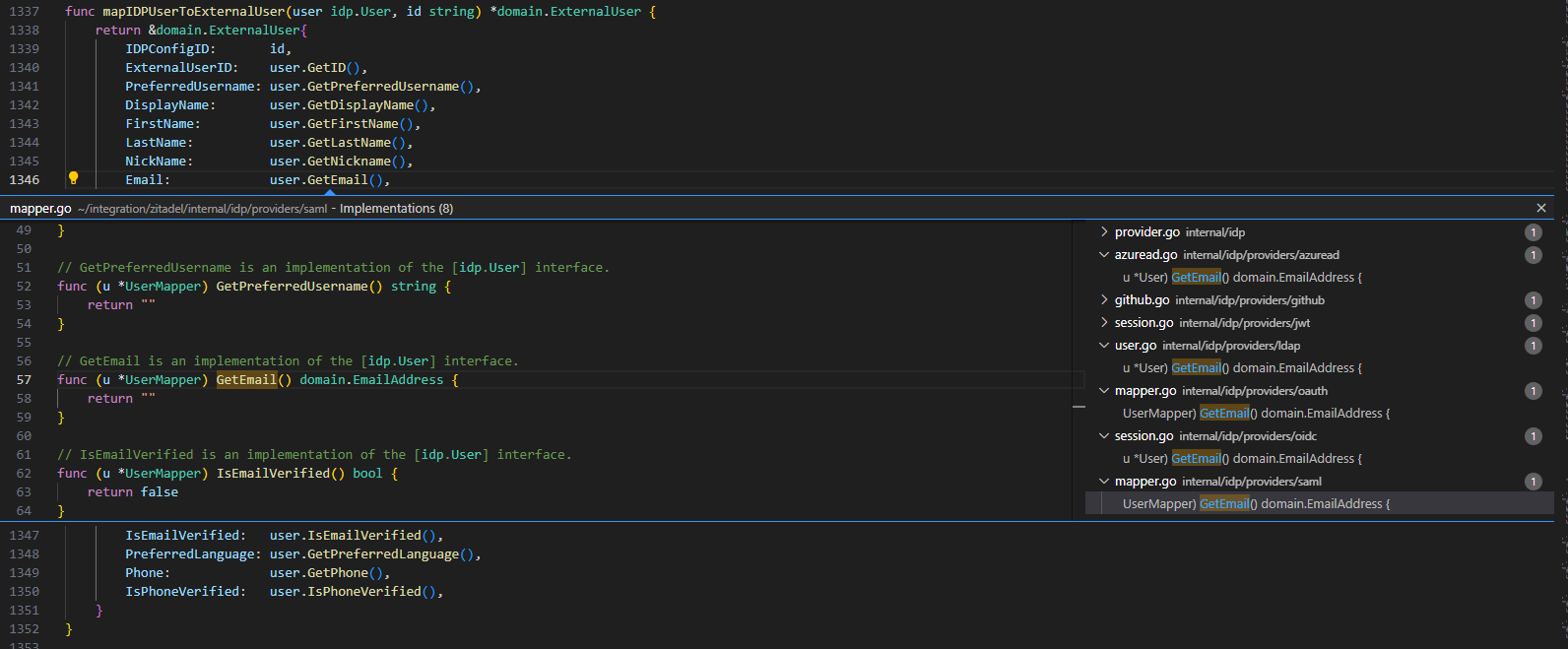Collapse the azuread.go results group

pyautogui.click(x=1104, y=255)
